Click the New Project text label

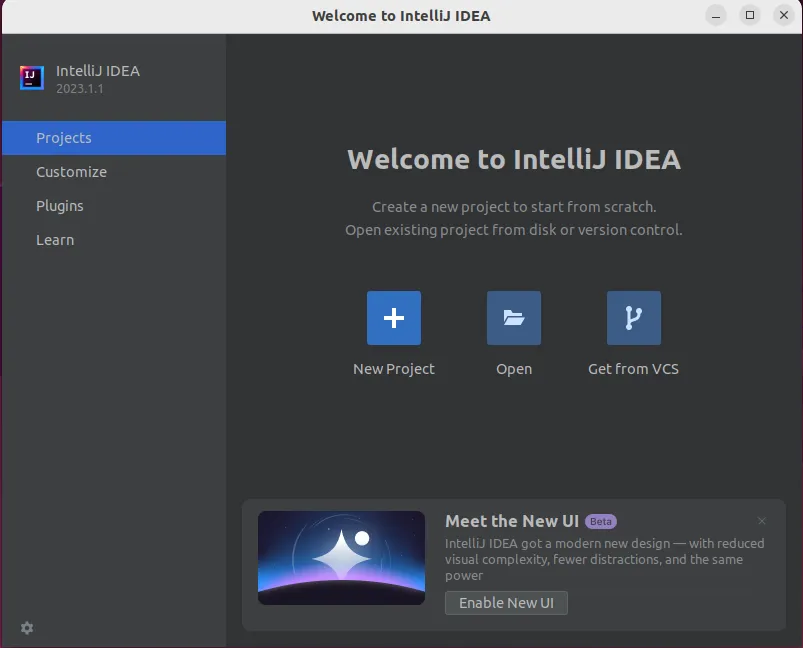[x=394, y=369]
